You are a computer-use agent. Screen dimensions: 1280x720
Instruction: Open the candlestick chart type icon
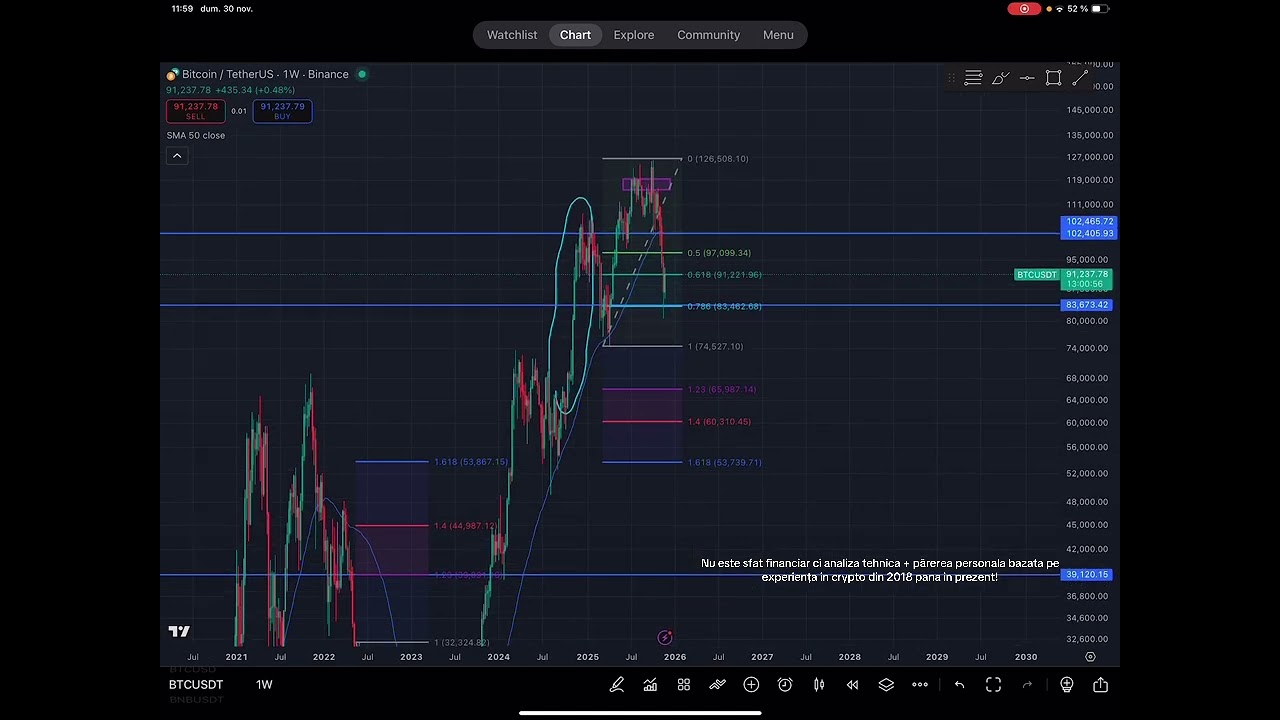pyautogui.click(x=819, y=685)
